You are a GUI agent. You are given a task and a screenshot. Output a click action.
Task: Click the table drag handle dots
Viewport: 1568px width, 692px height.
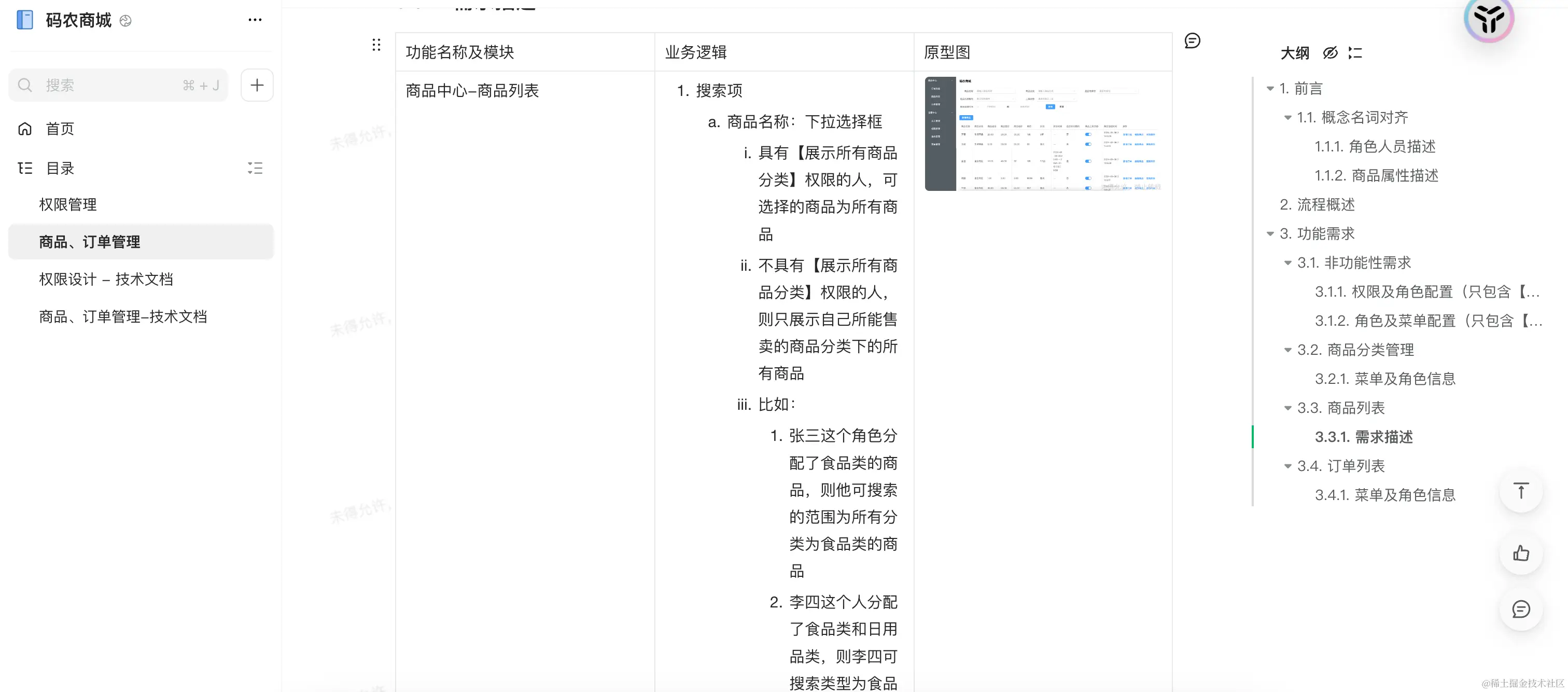376,45
